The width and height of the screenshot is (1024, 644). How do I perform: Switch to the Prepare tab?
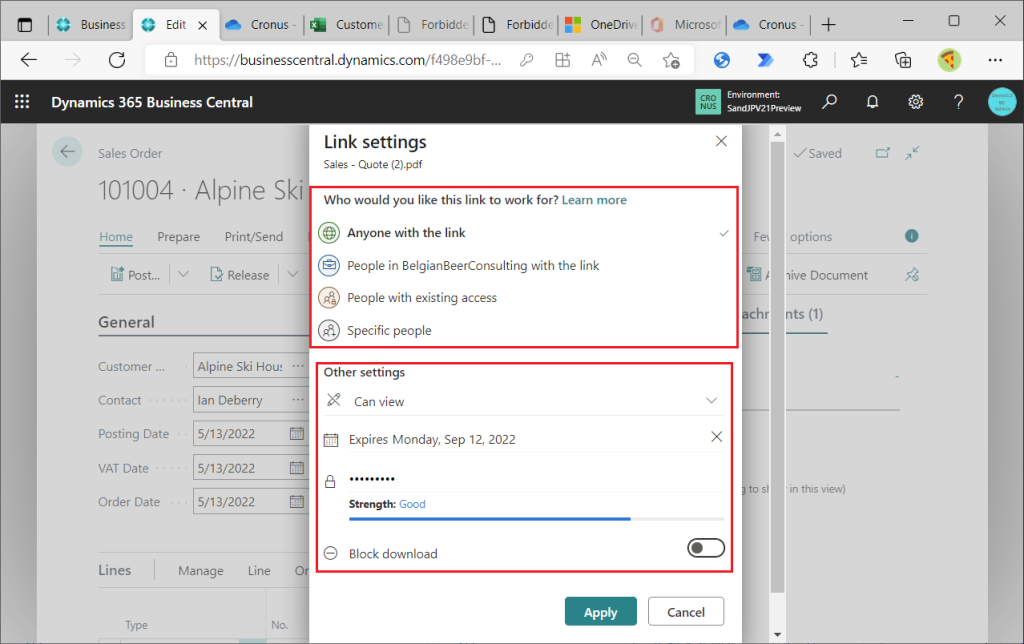click(178, 236)
